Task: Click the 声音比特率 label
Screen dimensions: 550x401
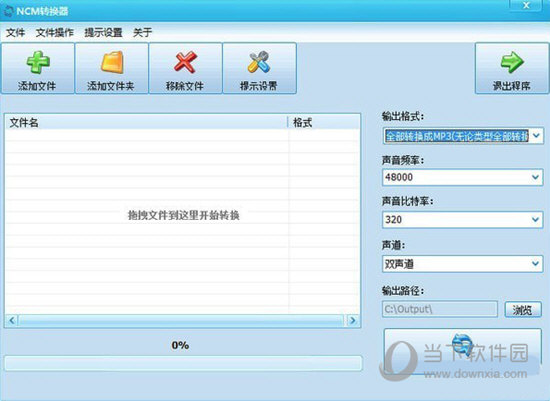Action: click(x=408, y=201)
